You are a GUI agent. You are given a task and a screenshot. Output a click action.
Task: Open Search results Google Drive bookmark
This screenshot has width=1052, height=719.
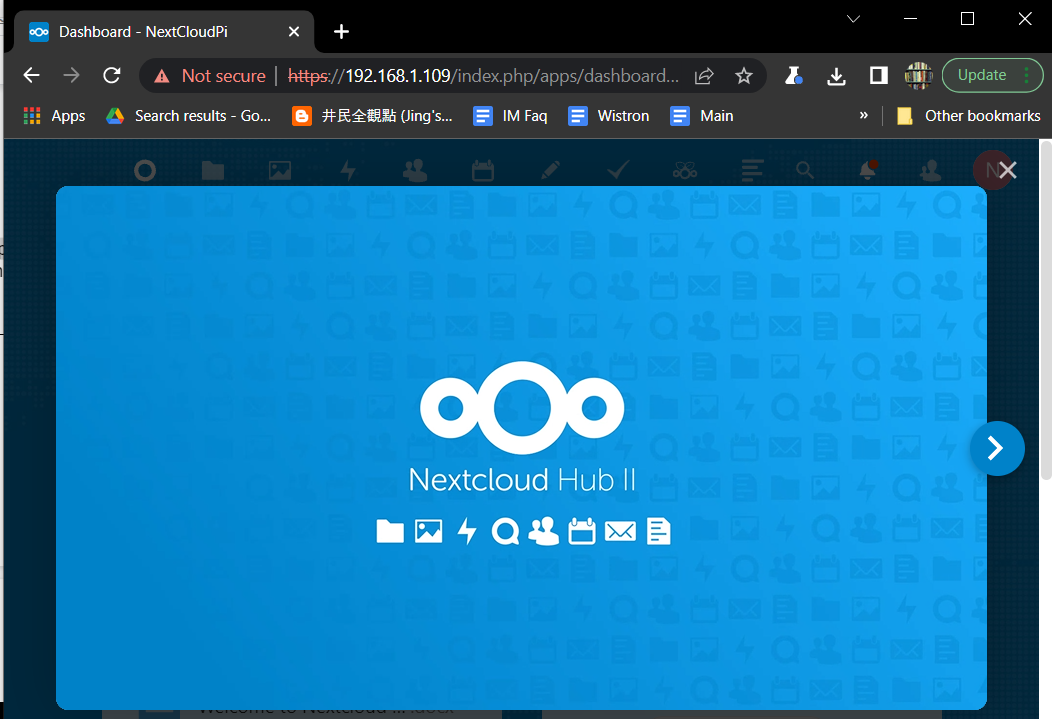point(189,116)
